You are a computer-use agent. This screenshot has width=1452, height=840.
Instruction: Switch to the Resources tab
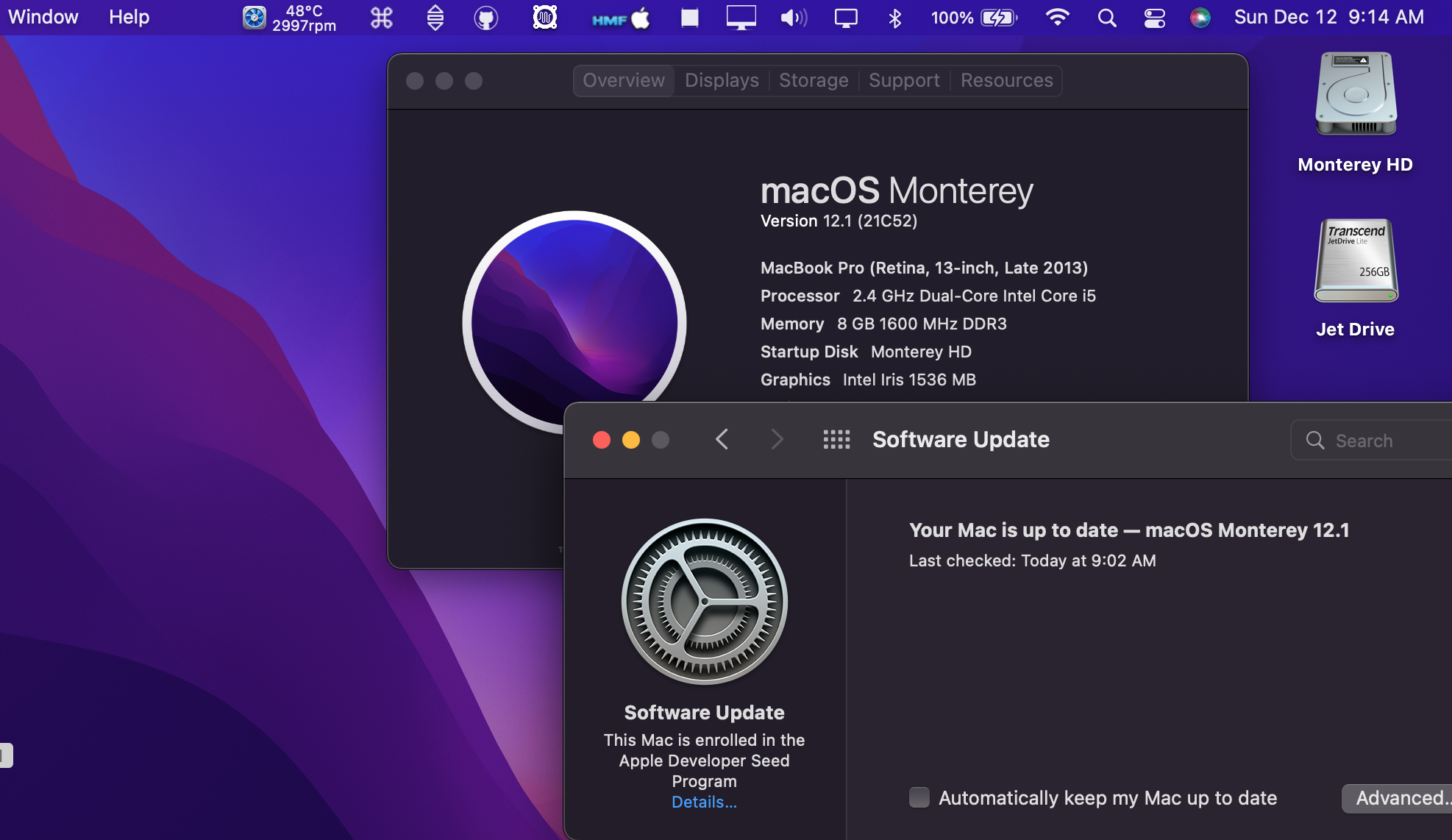click(1006, 80)
